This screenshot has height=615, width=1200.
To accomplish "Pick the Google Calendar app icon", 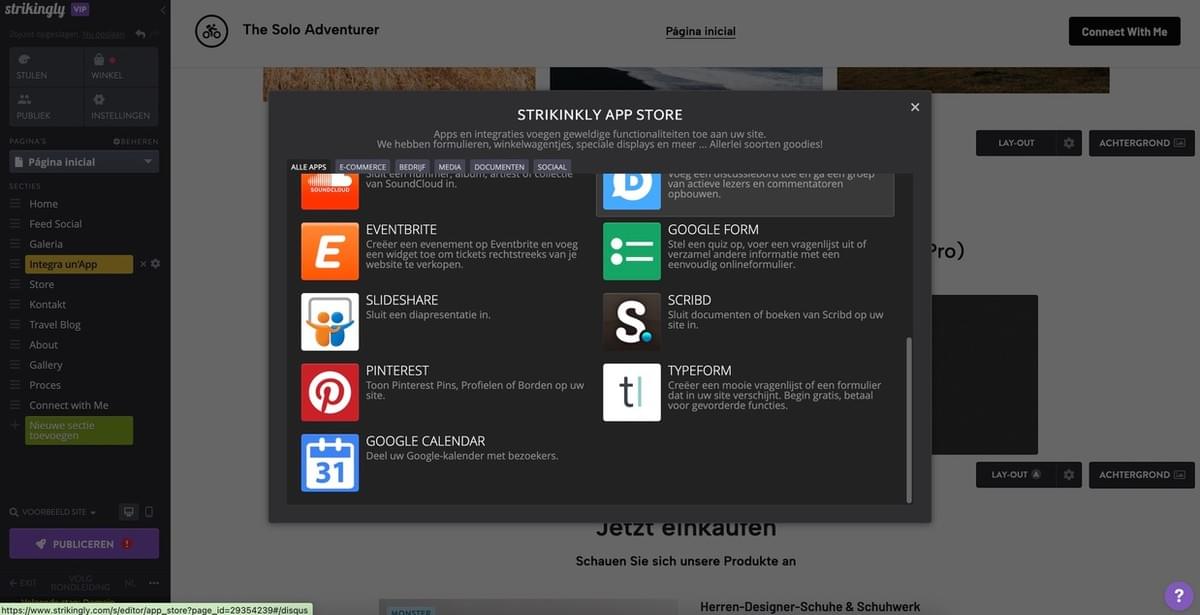I will [x=330, y=463].
